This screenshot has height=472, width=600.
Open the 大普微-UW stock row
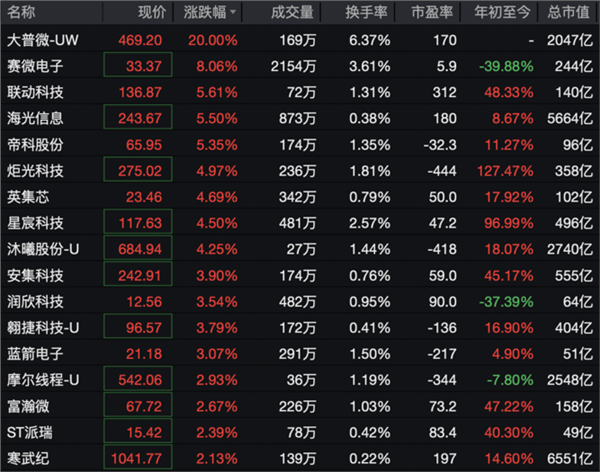(300, 40)
